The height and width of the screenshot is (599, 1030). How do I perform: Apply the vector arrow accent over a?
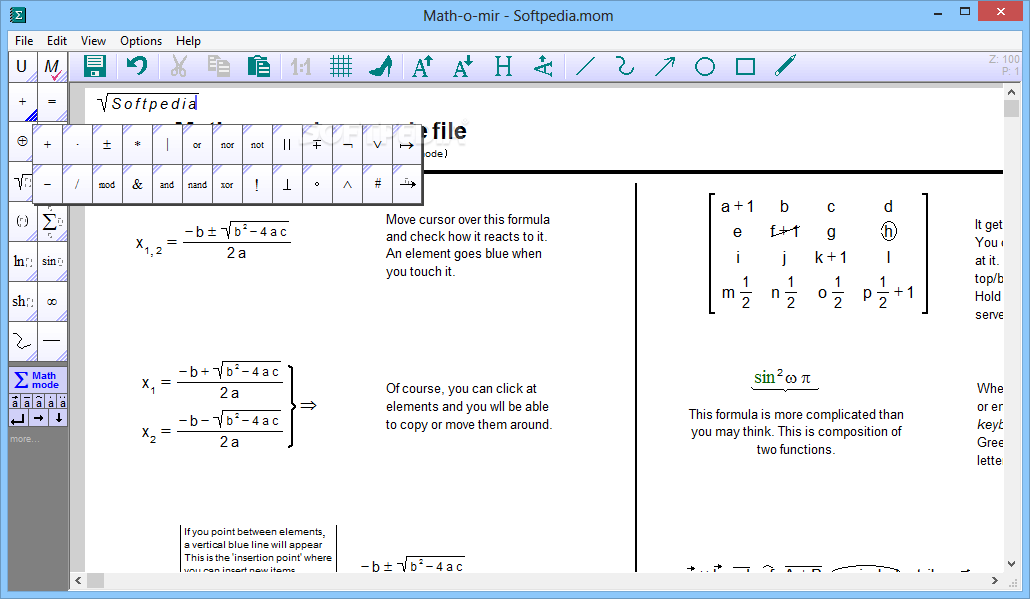pos(15,401)
